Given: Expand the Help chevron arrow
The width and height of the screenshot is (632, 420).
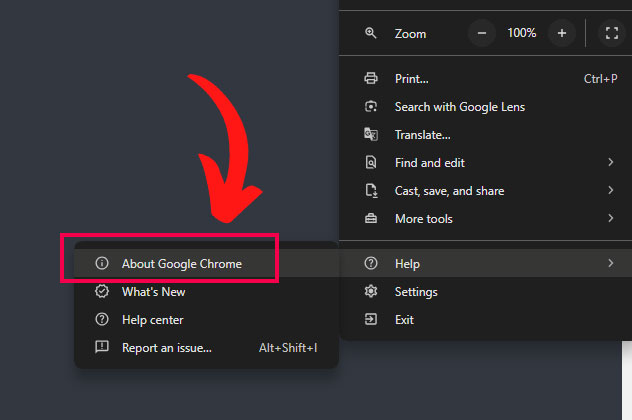Looking at the screenshot, I should (x=611, y=263).
